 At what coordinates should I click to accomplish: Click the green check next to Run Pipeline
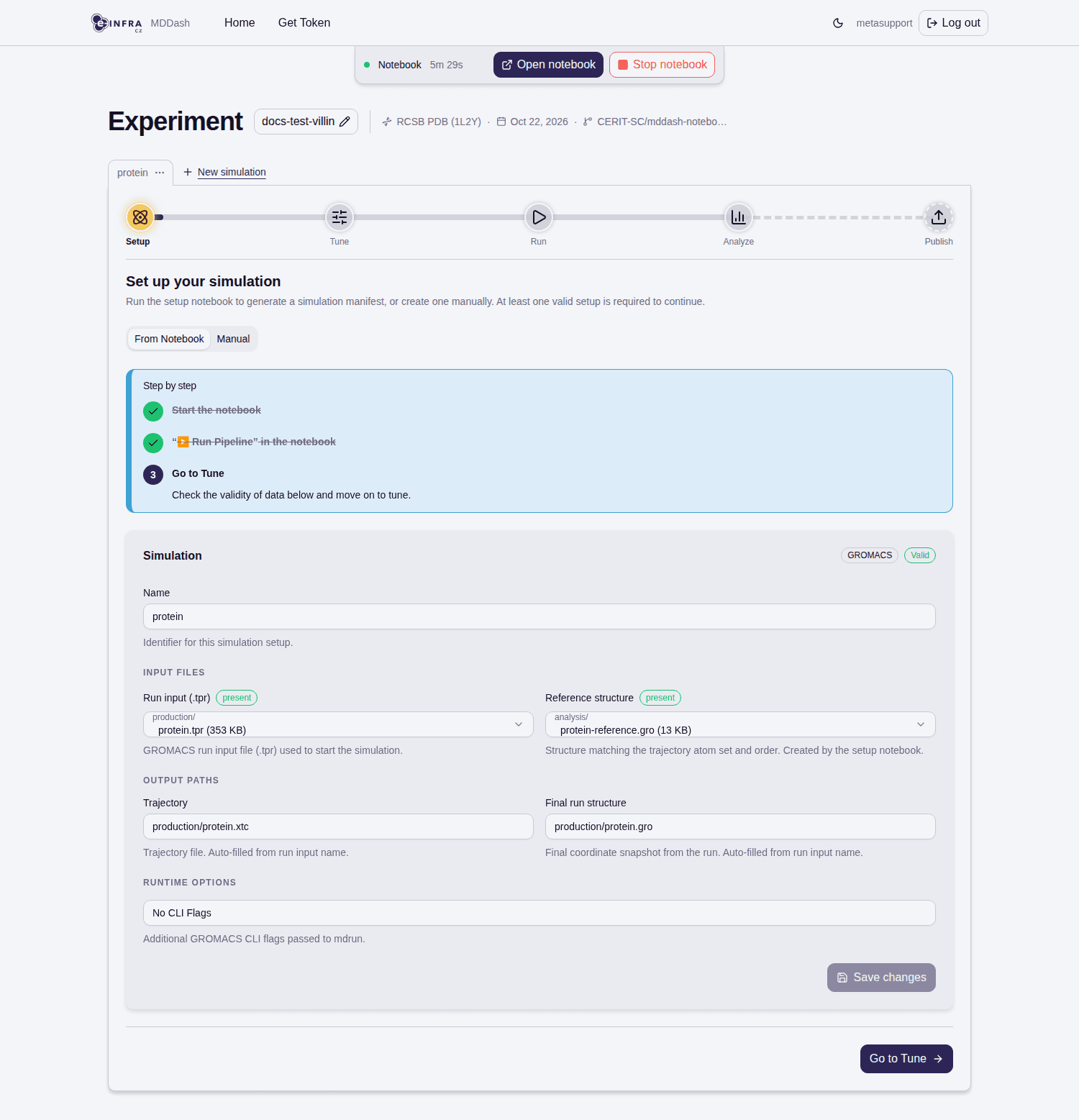[x=153, y=443]
